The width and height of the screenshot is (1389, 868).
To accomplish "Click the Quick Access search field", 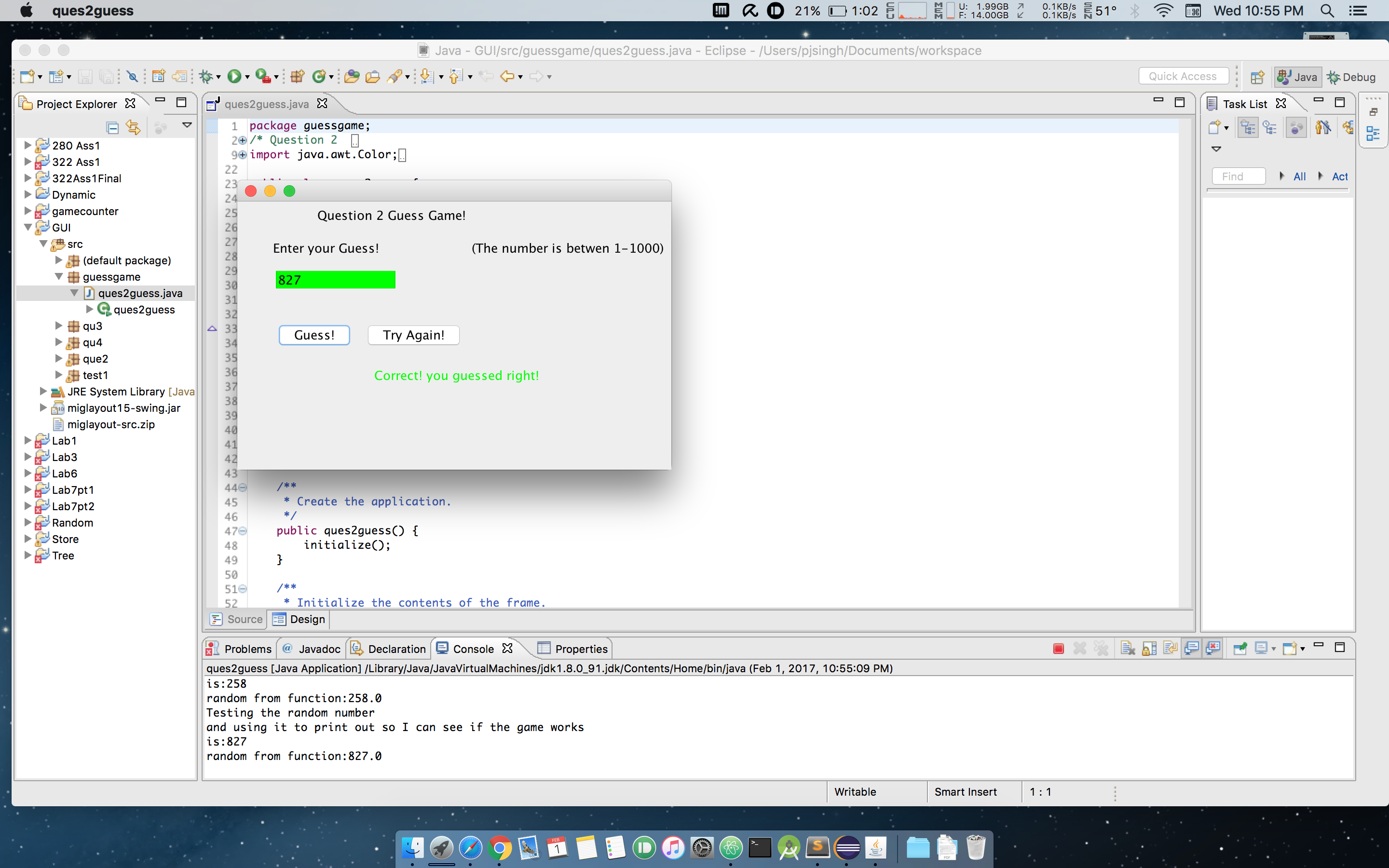I will click(1183, 76).
